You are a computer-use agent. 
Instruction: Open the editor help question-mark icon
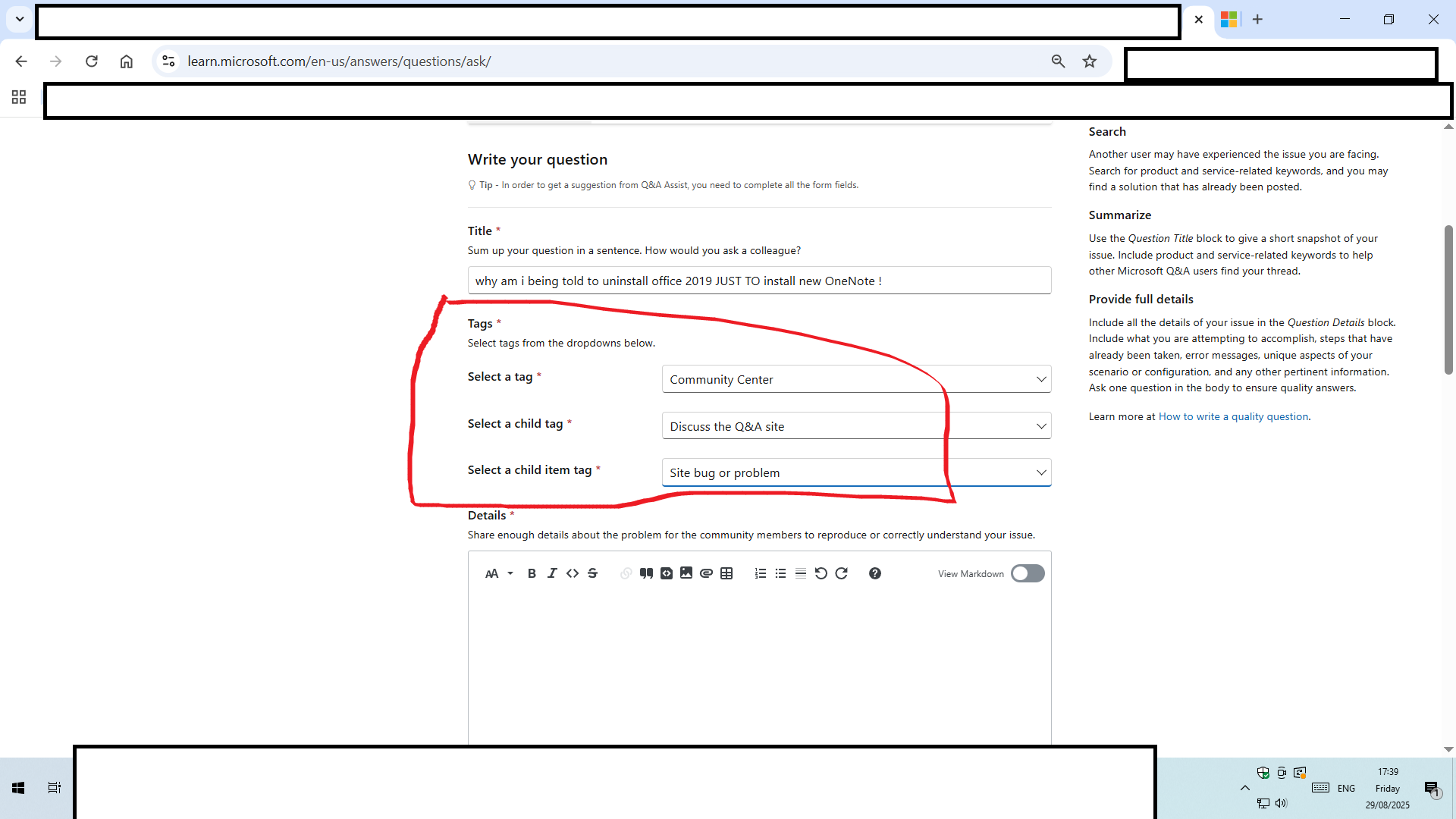[x=875, y=573]
